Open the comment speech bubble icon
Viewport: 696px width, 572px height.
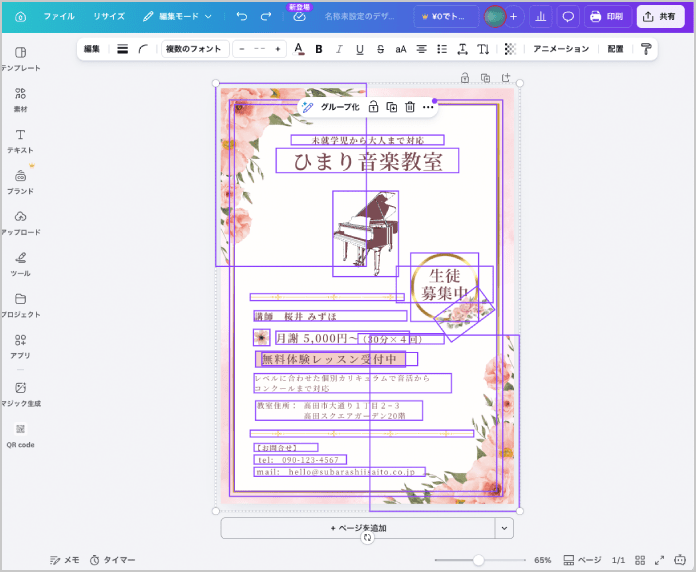tap(568, 17)
